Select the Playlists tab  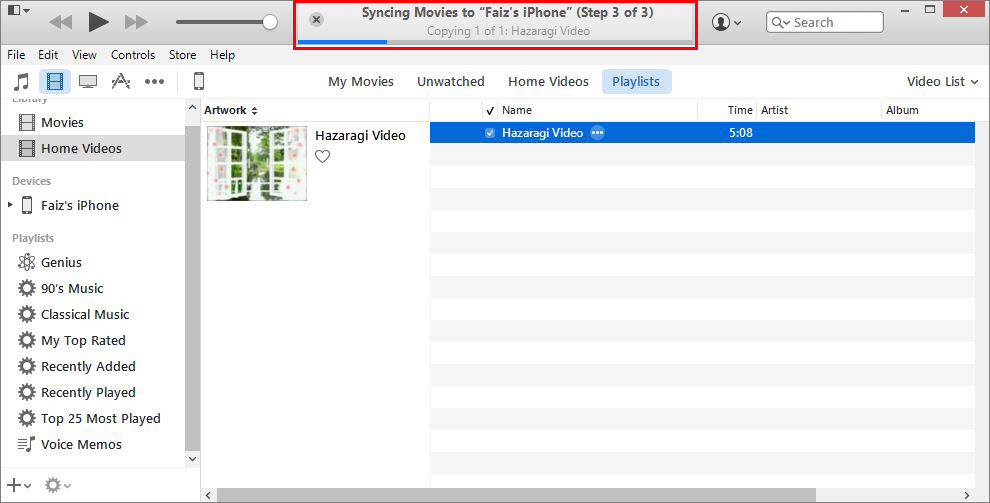click(636, 81)
